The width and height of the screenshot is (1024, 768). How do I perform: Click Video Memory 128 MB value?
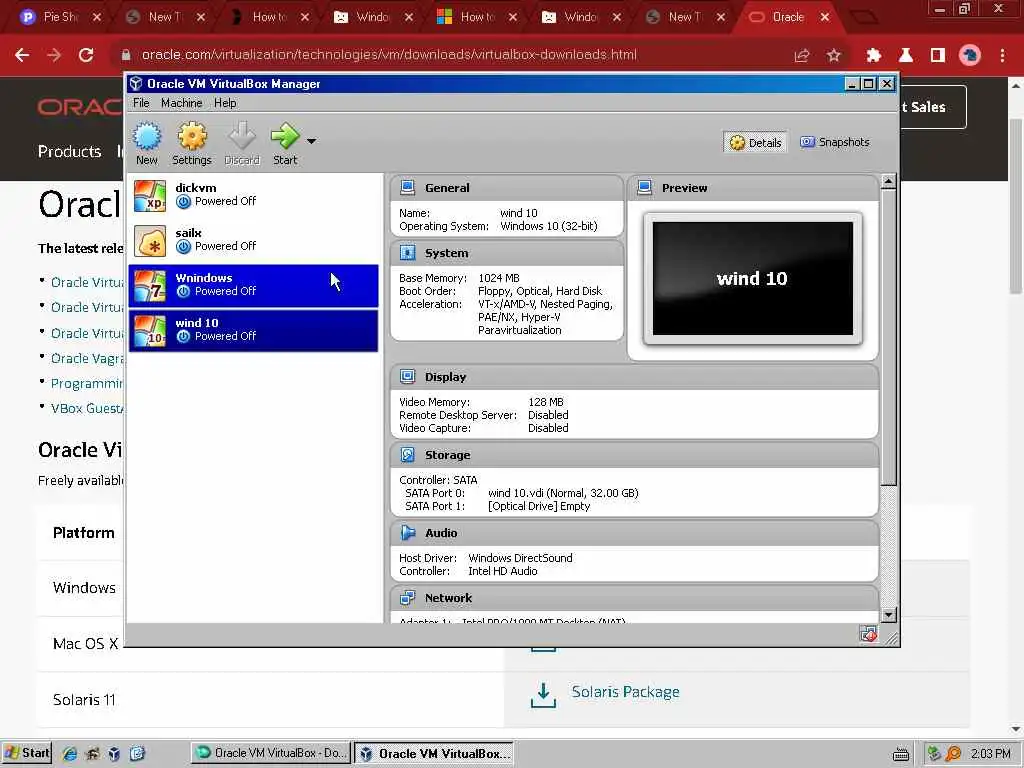(546, 402)
